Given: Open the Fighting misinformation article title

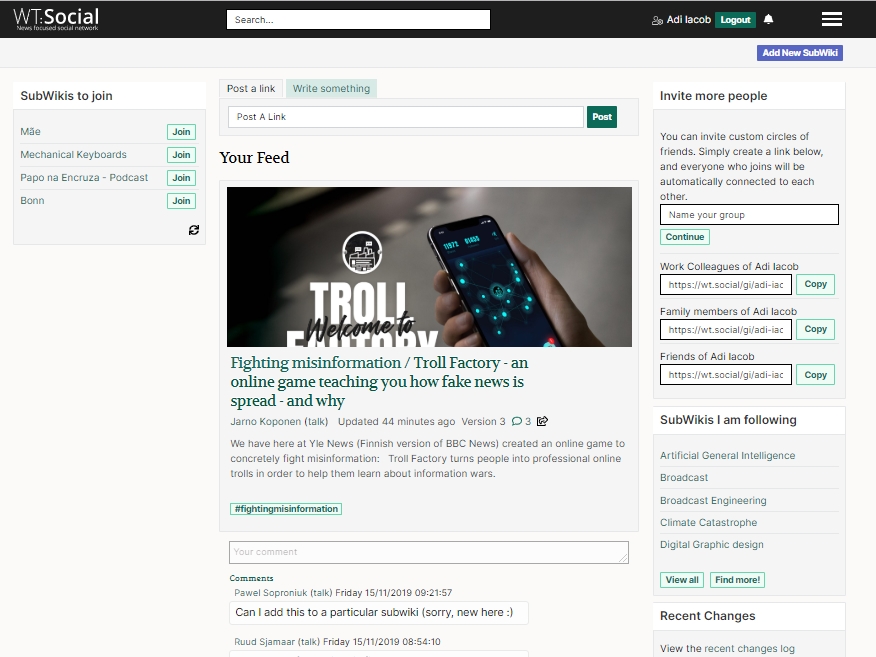Looking at the screenshot, I should click(x=379, y=382).
